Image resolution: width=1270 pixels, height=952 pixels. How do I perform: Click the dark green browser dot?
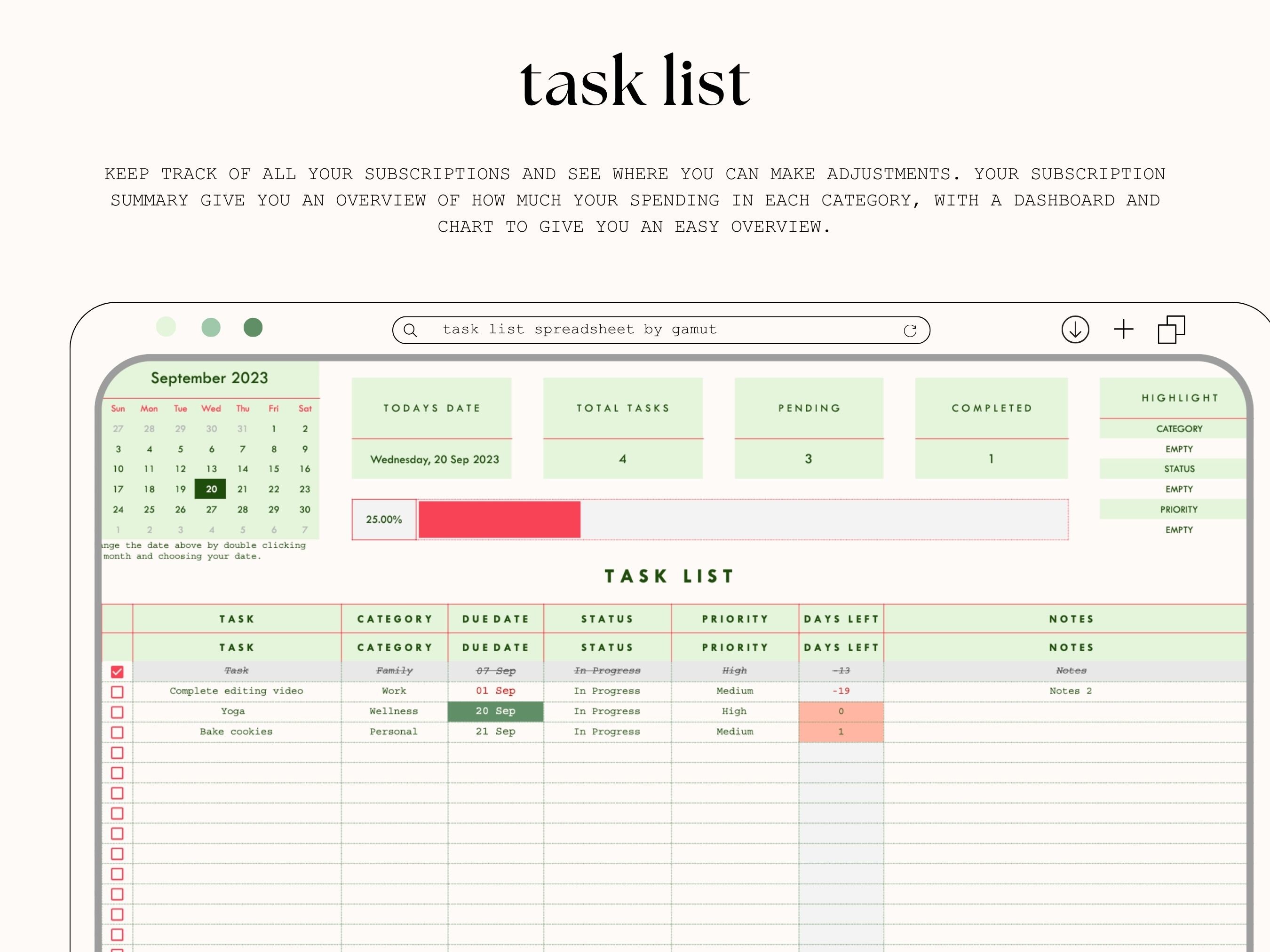(253, 327)
